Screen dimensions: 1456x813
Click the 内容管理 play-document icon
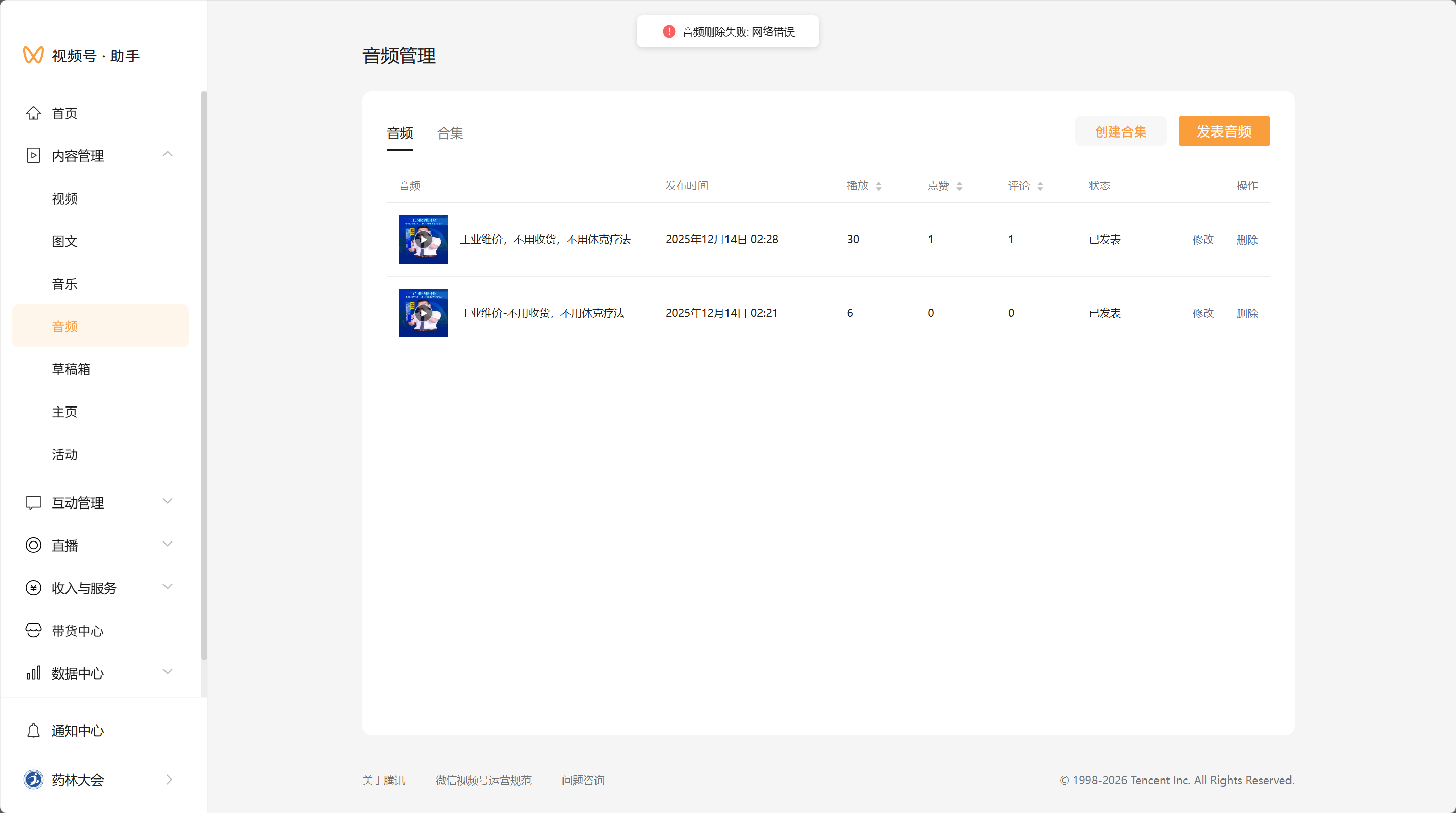point(34,155)
